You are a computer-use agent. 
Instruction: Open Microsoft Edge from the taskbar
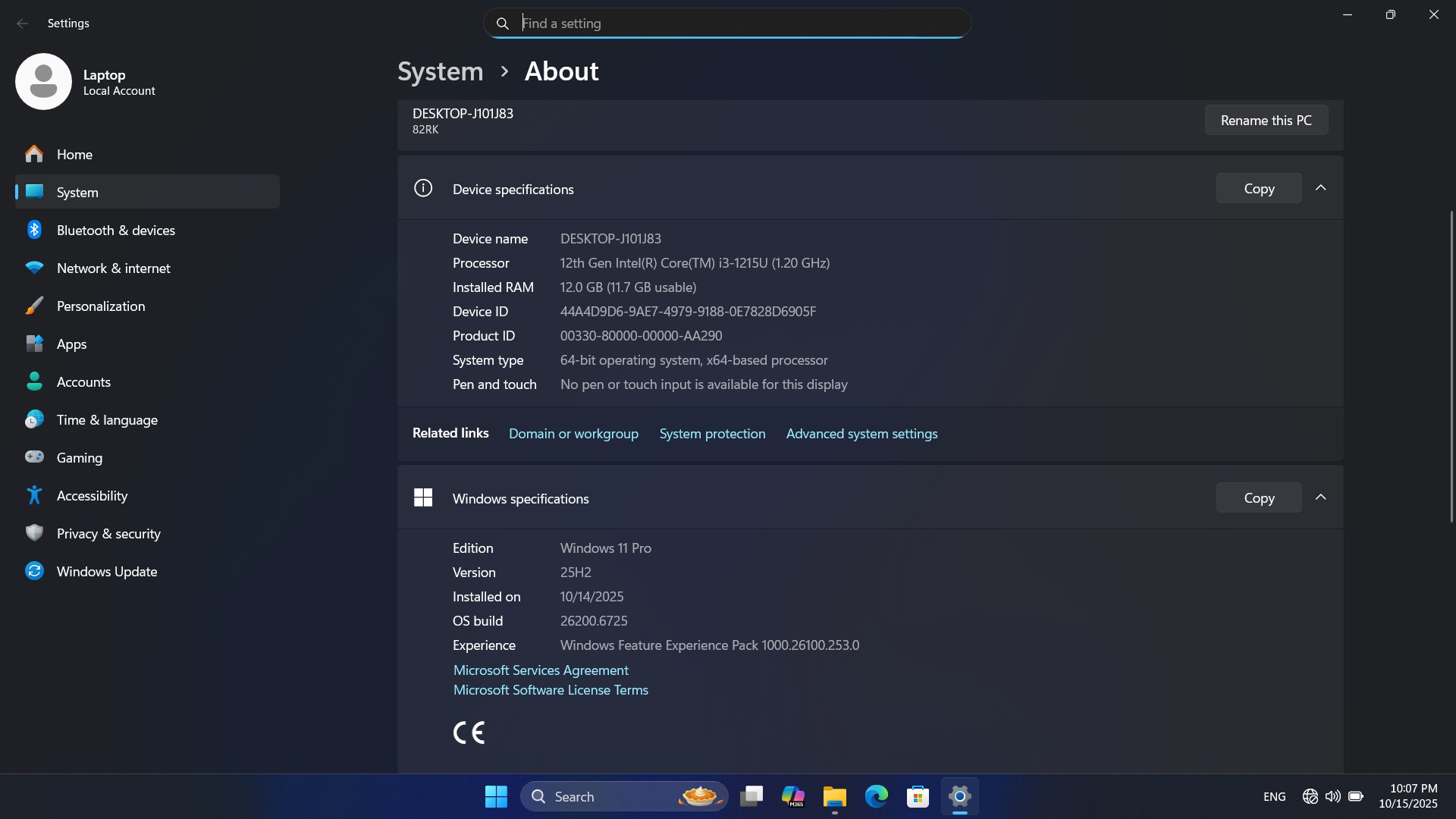(x=876, y=796)
